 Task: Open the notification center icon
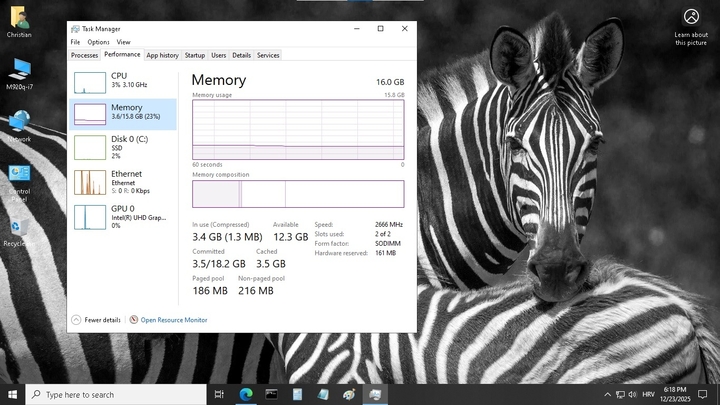pyautogui.click(x=703, y=394)
